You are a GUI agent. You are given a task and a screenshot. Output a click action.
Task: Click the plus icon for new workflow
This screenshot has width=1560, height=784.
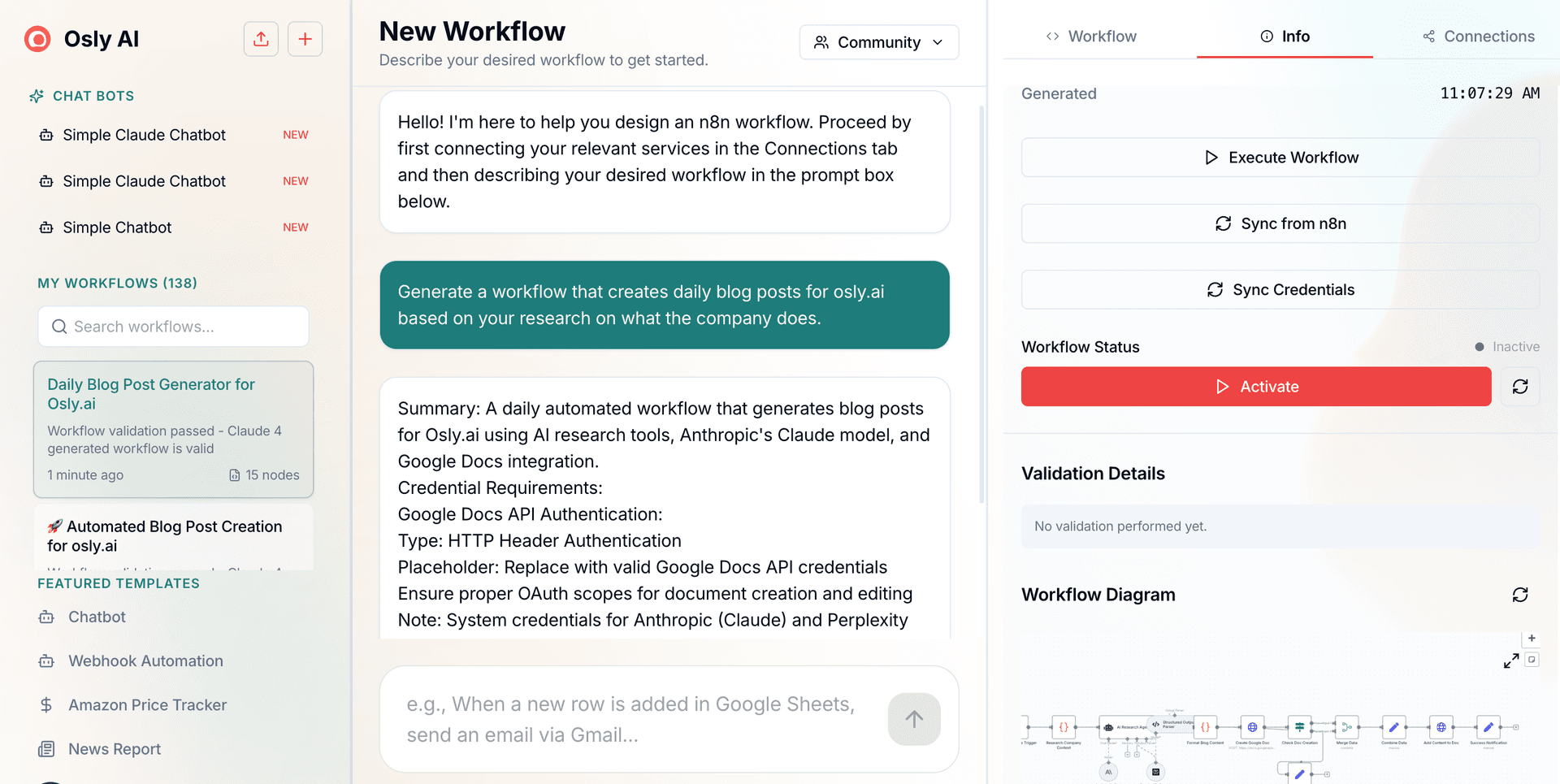tap(305, 39)
